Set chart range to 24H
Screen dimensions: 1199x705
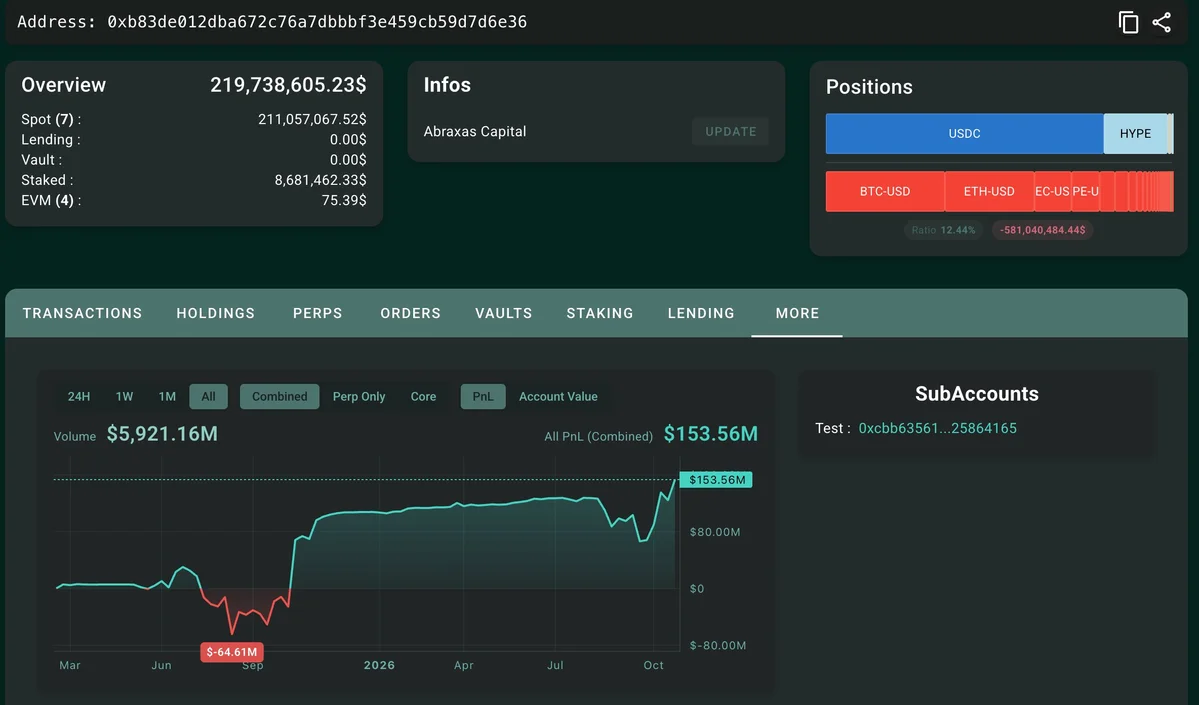point(79,396)
